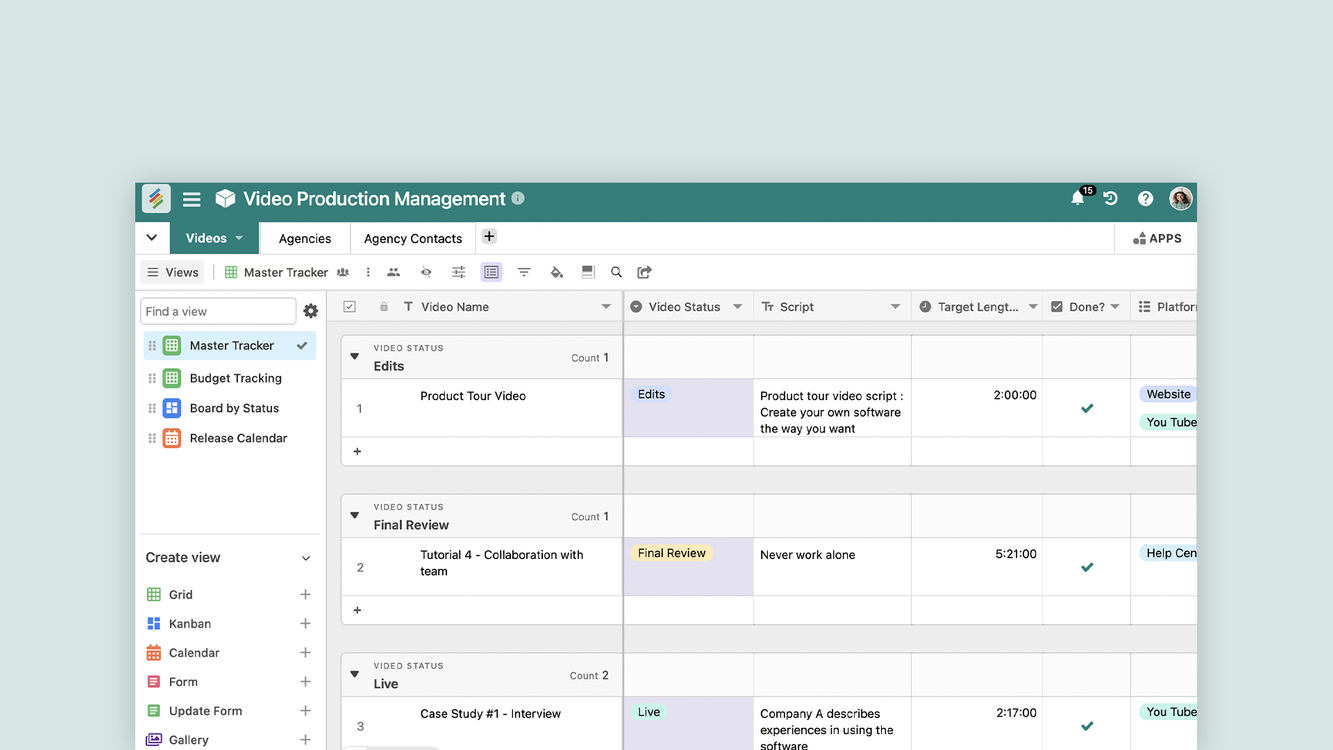Toggle Done checkmark for Product Tour Video
This screenshot has width=1333, height=750.
tap(1087, 408)
